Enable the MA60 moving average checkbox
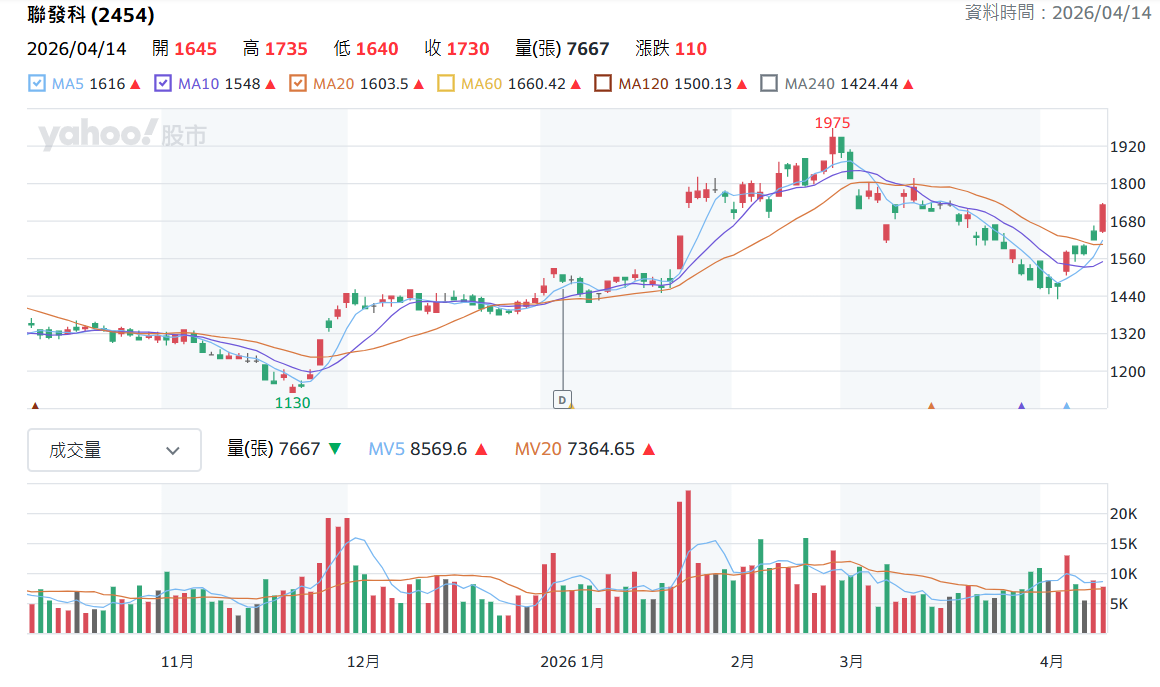The width and height of the screenshot is (1160, 687). pyautogui.click(x=446, y=84)
